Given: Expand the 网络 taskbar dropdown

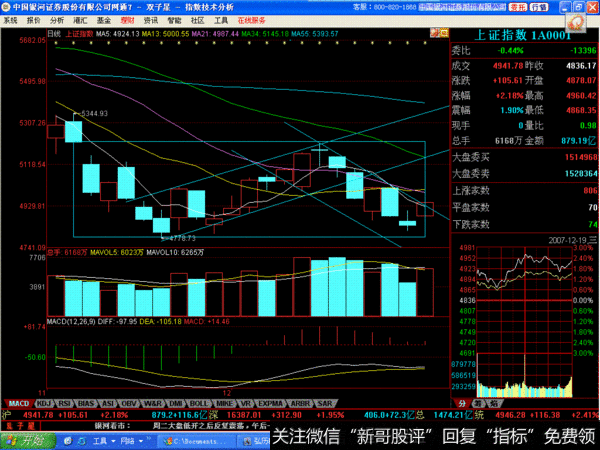Looking at the screenshot, I should click(132, 441).
